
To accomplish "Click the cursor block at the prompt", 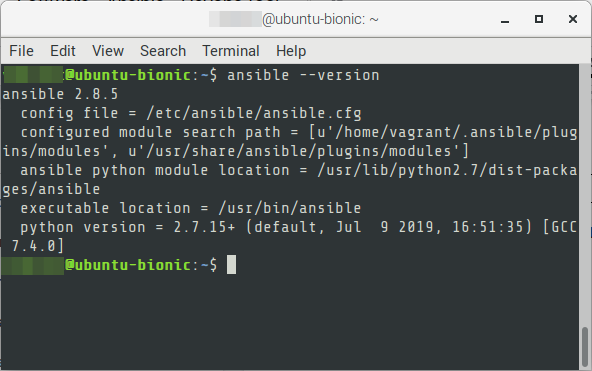I will click(231, 265).
